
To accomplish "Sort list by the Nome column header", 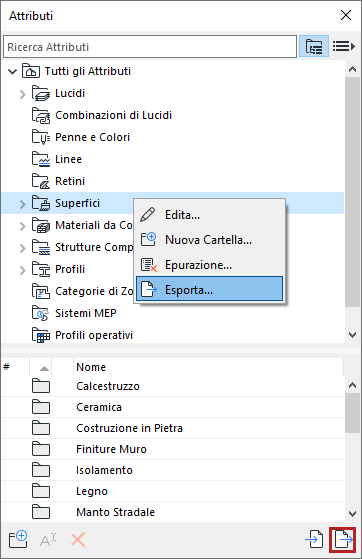I will 208,367.
